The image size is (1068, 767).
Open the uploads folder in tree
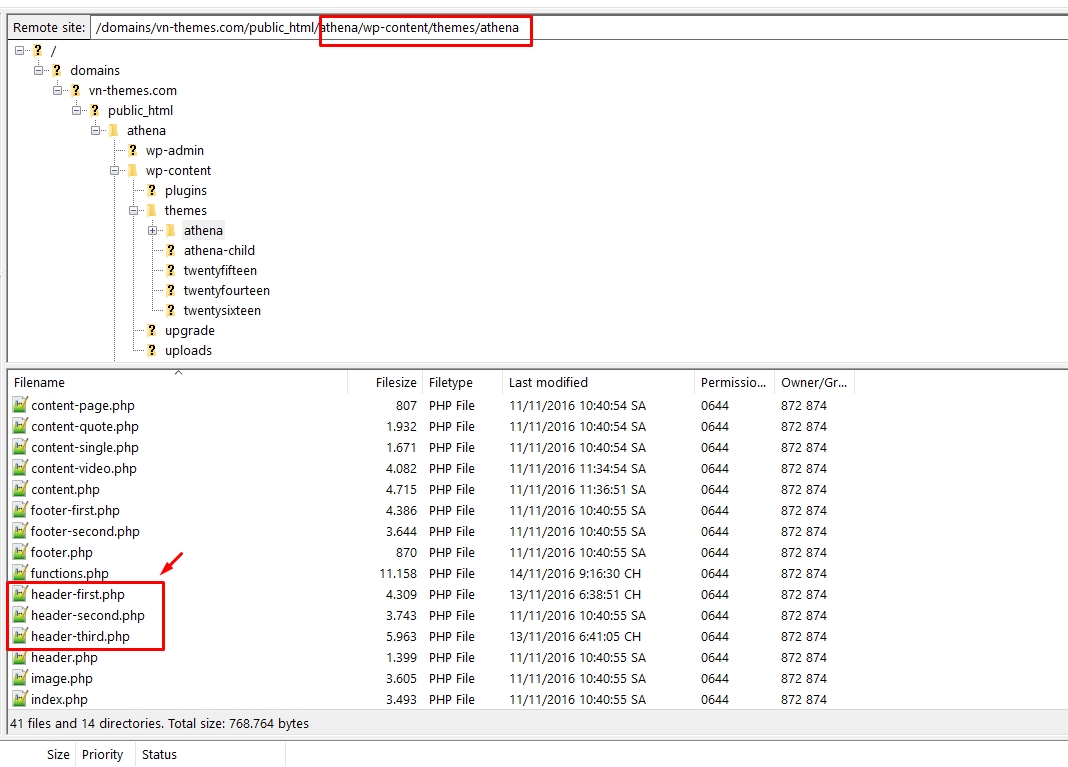point(188,351)
